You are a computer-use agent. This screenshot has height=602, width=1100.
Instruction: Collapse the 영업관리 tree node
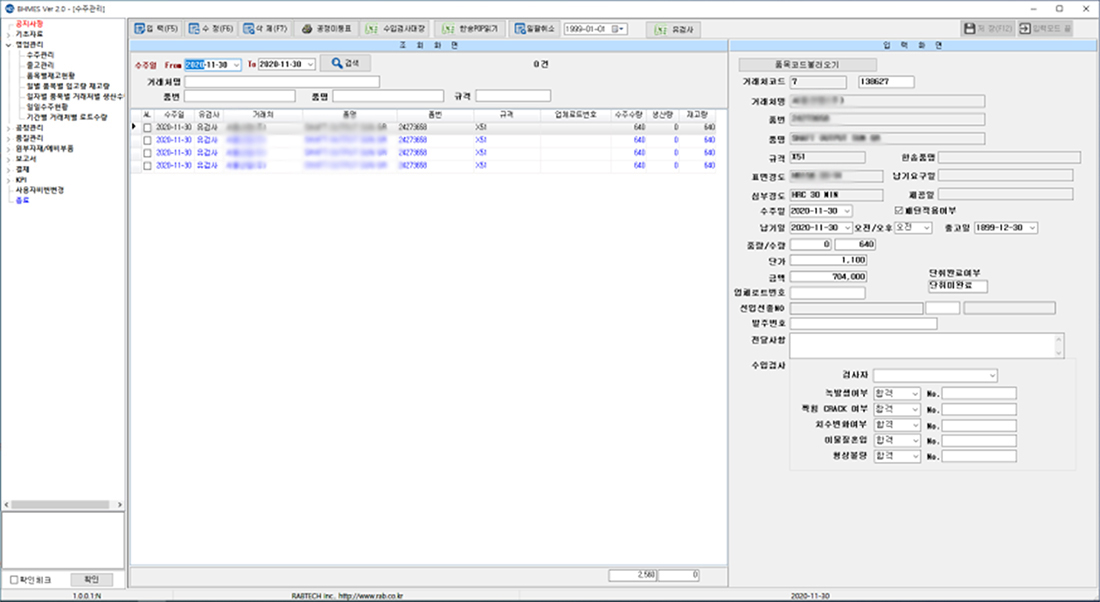[8, 45]
